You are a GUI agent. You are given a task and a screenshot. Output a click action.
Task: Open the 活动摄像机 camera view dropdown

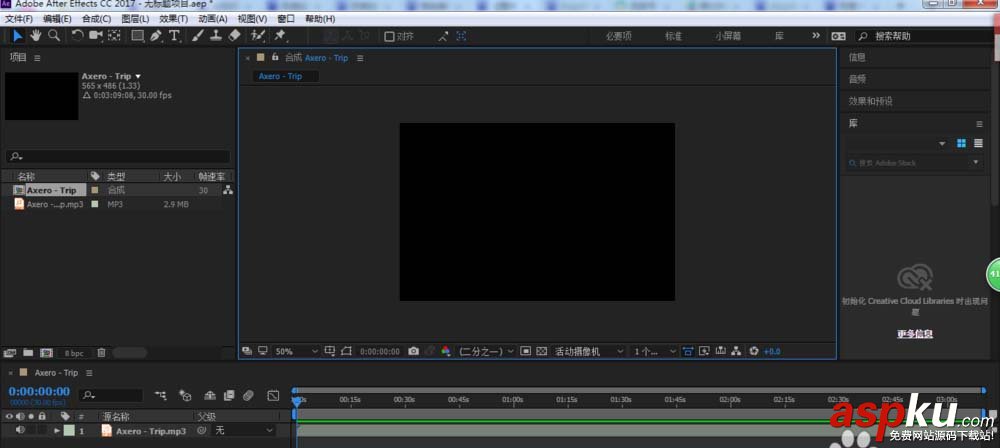coord(589,352)
